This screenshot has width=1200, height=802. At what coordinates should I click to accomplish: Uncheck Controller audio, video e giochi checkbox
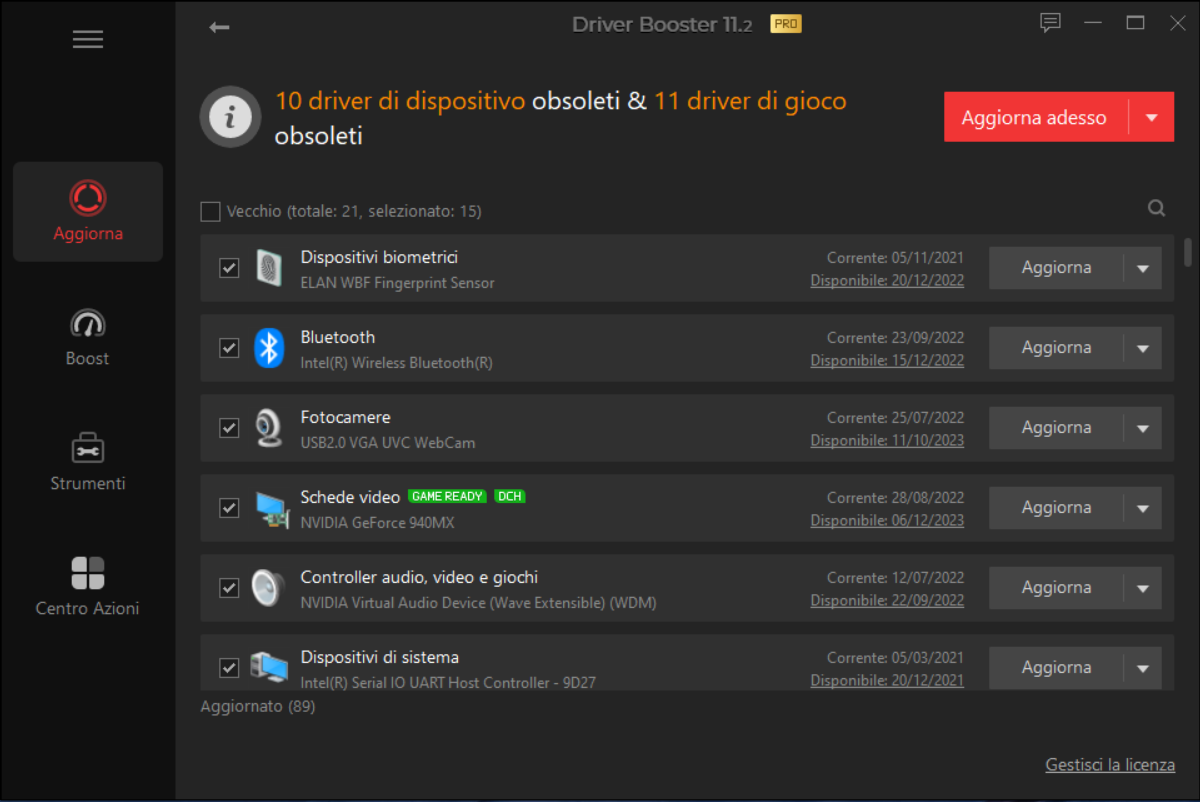pyautogui.click(x=229, y=588)
